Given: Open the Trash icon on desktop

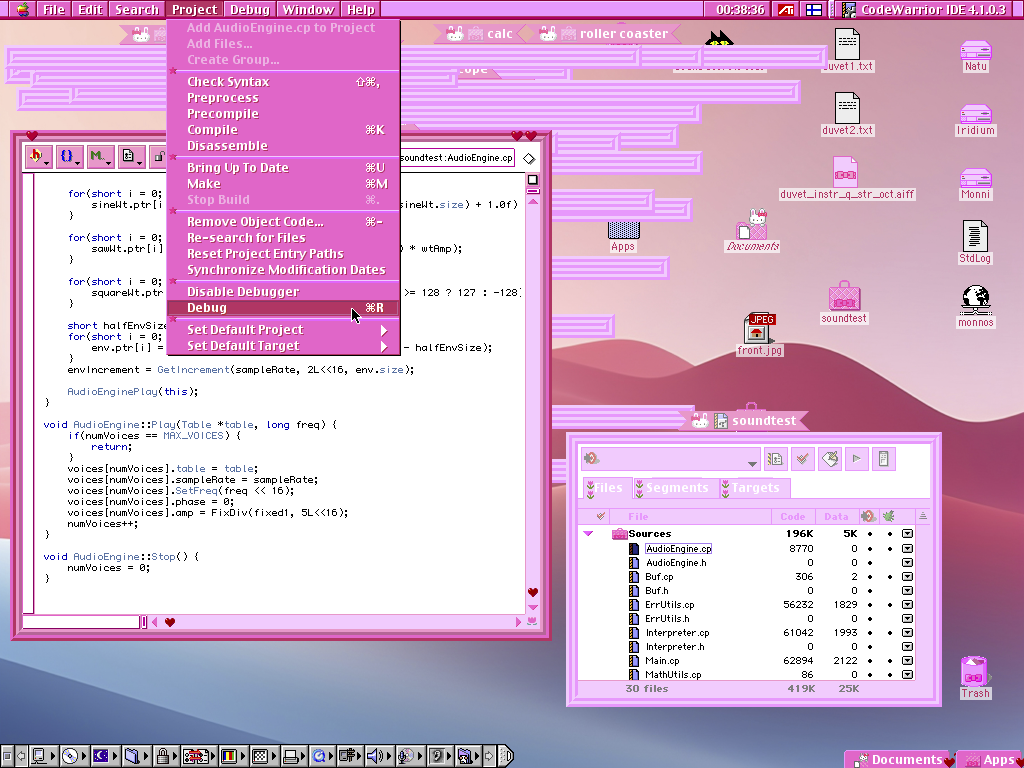Looking at the screenshot, I should click(x=974, y=672).
